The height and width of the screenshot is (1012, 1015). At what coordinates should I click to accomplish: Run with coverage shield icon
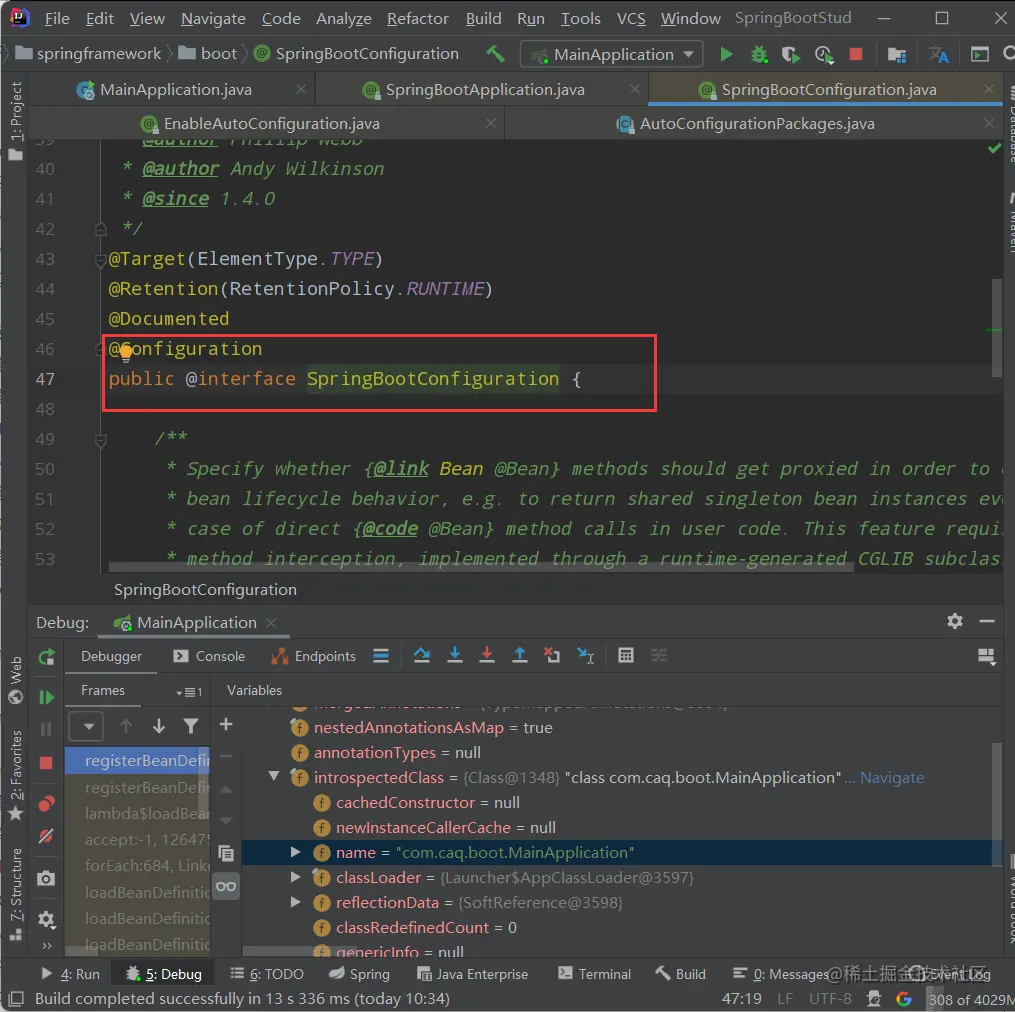click(790, 54)
